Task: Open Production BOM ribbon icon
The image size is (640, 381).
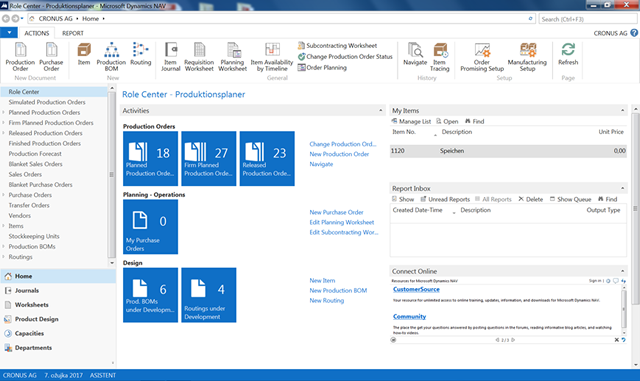Action: tap(111, 57)
